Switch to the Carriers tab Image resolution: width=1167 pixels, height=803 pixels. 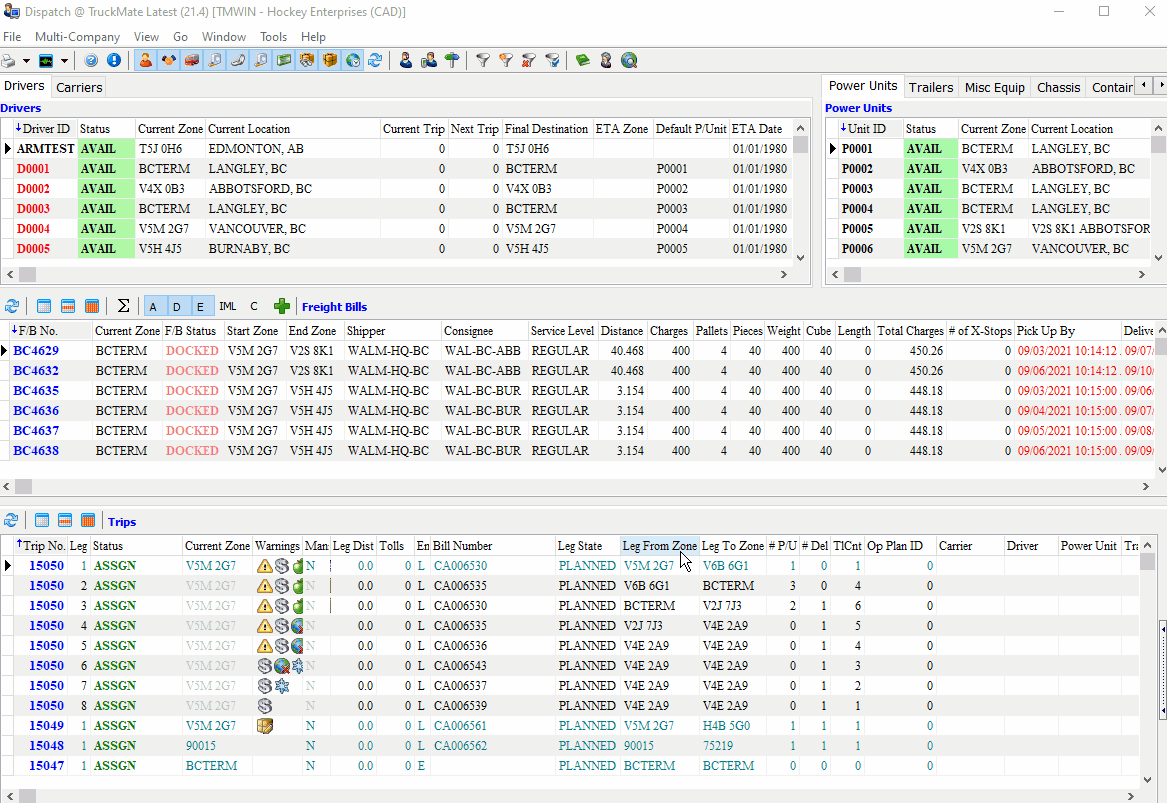(79, 88)
